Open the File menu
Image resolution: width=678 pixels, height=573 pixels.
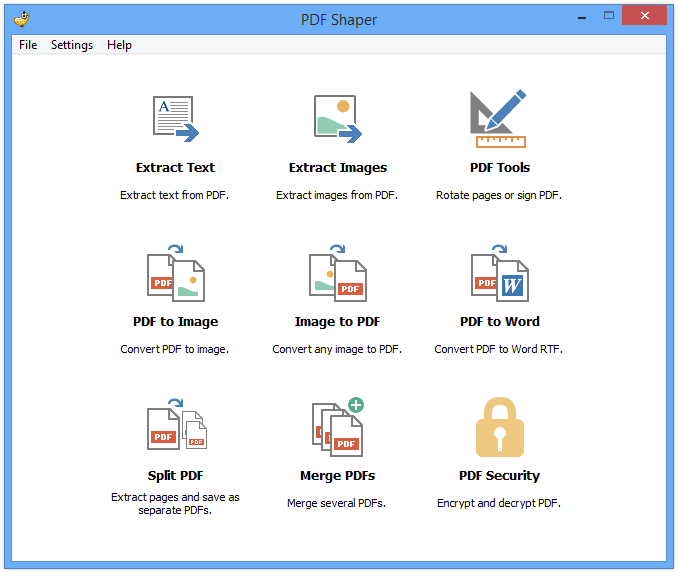28,45
